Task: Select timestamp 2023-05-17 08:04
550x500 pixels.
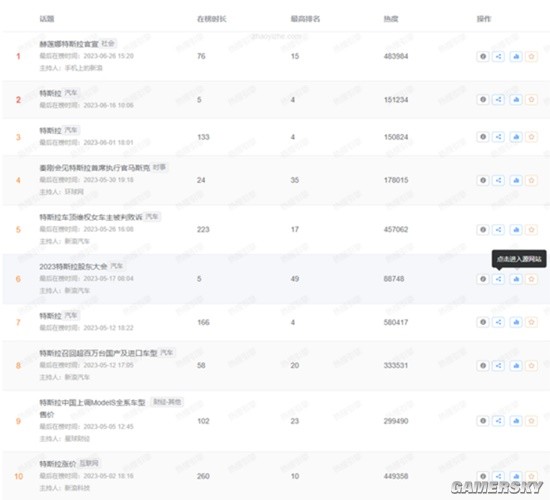Action: [108, 279]
